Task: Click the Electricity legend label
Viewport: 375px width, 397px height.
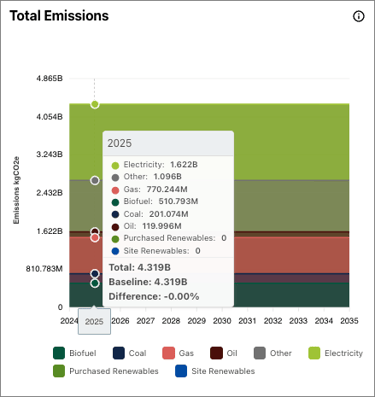Action: tap(344, 353)
